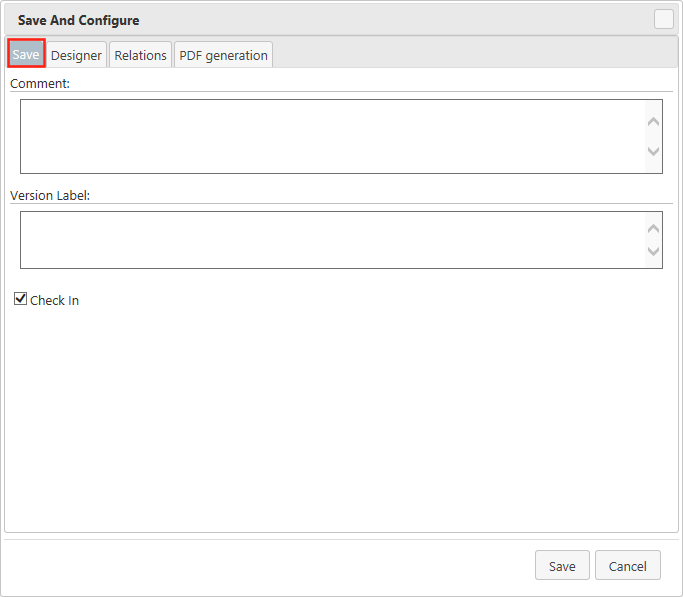Image resolution: width=683 pixels, height=597 pixels.
Task: Click the square button in title bar
Action: coord(664,19)
